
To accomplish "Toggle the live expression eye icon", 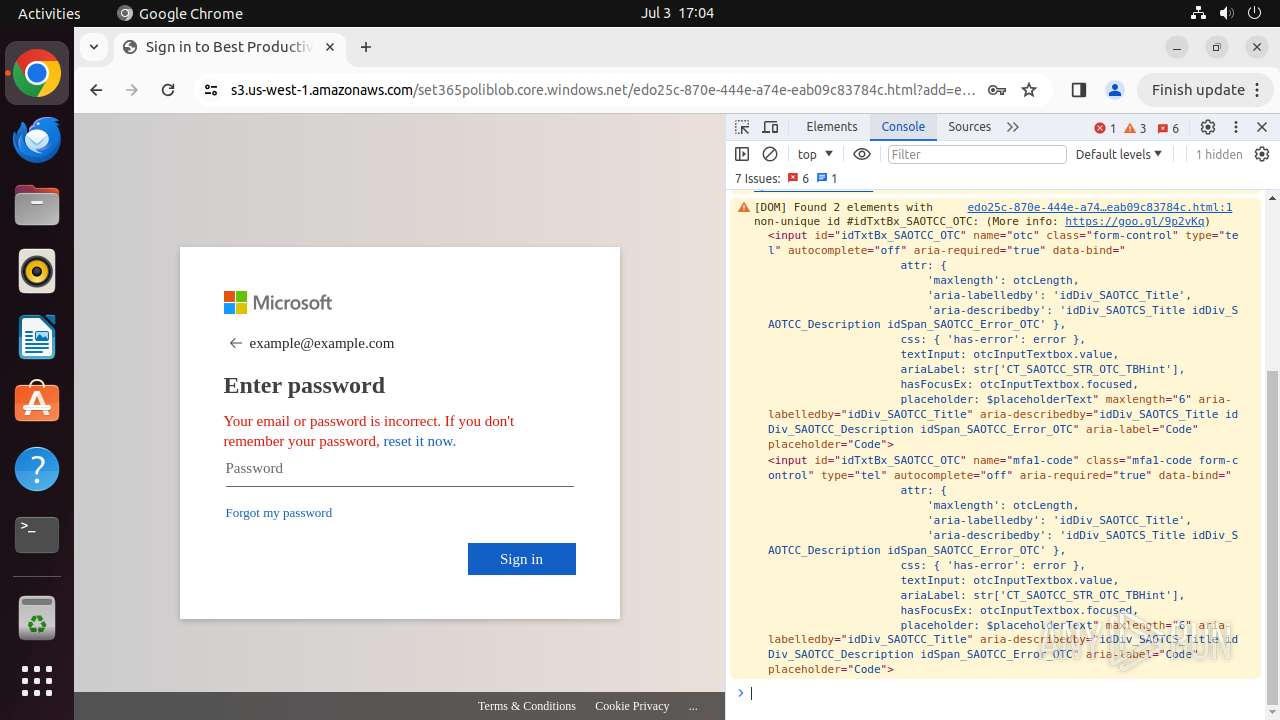I will tap(862, 154).
